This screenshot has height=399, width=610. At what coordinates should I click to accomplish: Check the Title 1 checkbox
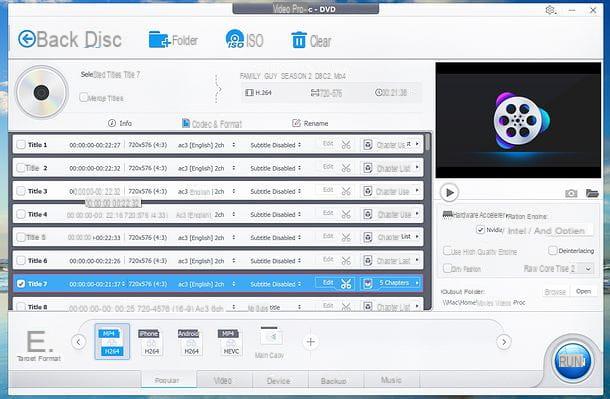21,145
